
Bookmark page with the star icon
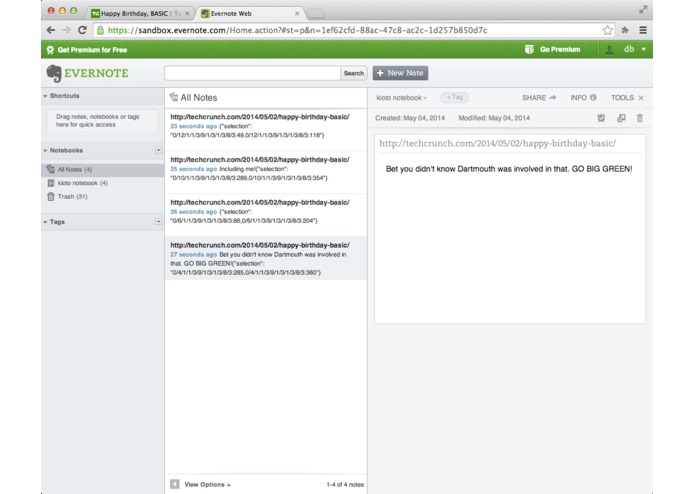click(x=607, y=30)
